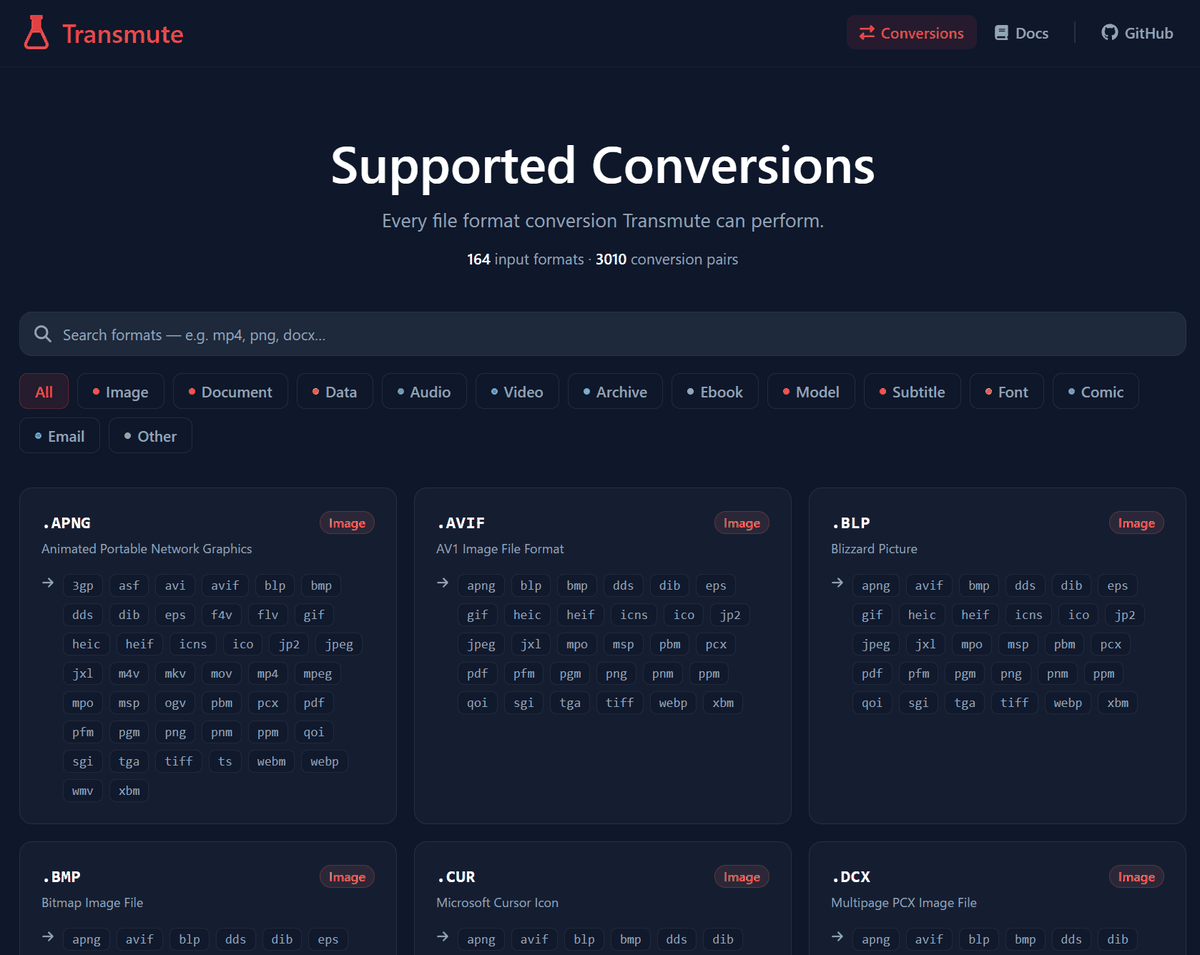
Task: Click Microsoft Cursor Icon description
Action: [497, 903]
